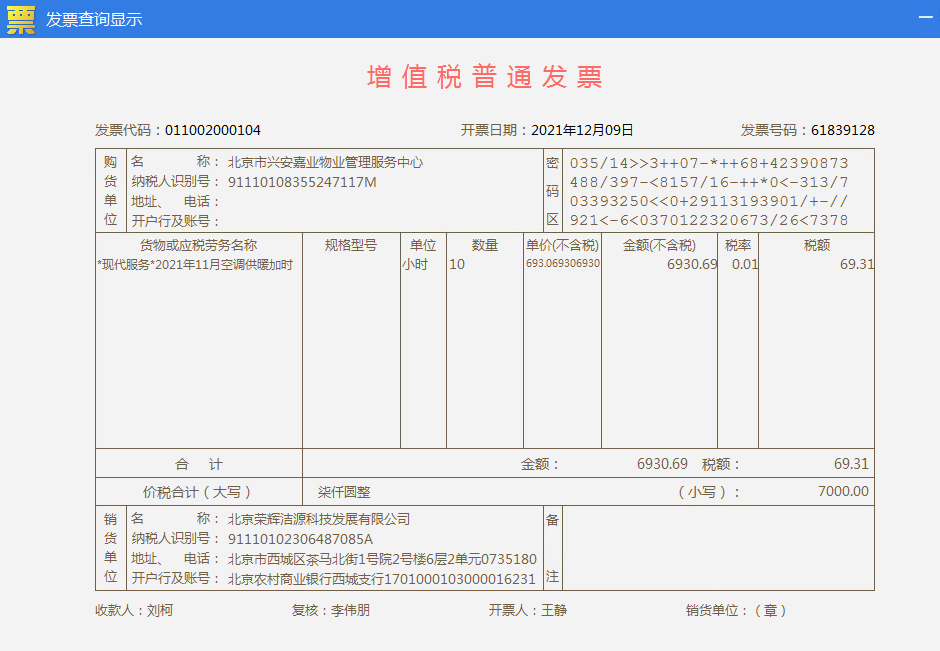The image size is (940, 651).
Task: Select invoice number 61839128
Action: coord(843,130)
